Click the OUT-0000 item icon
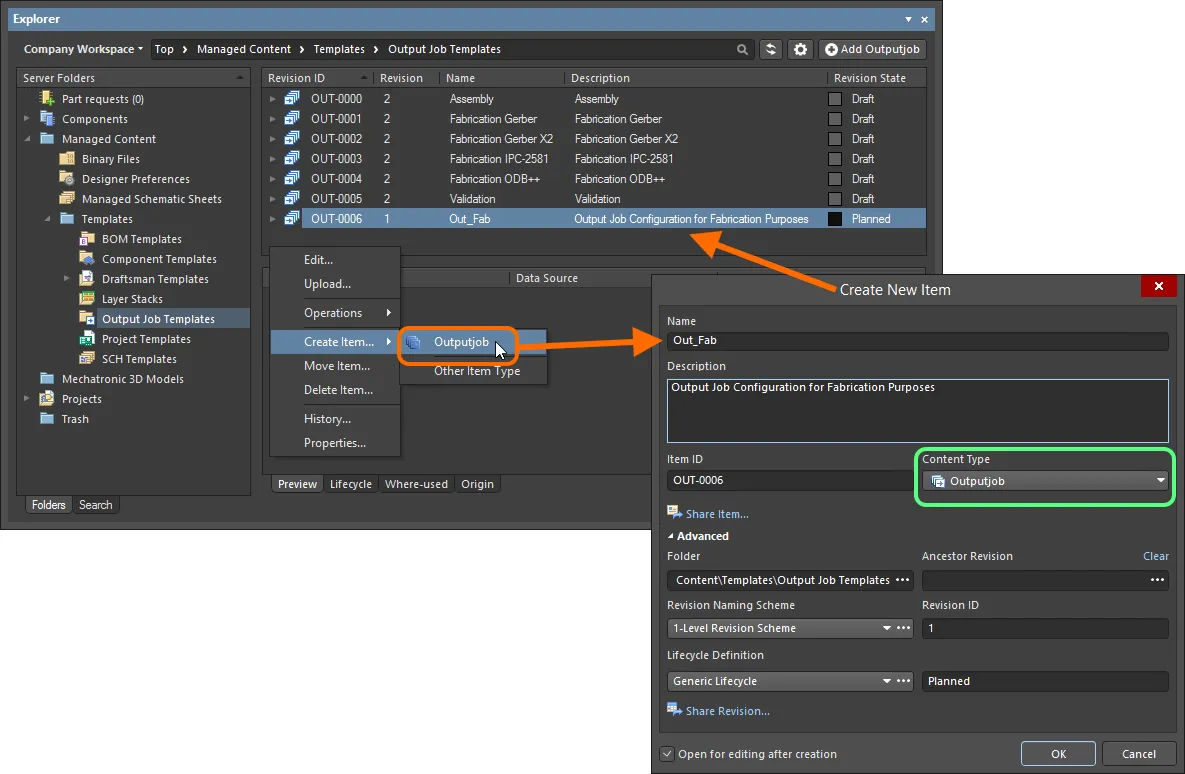 click(292, 98)
